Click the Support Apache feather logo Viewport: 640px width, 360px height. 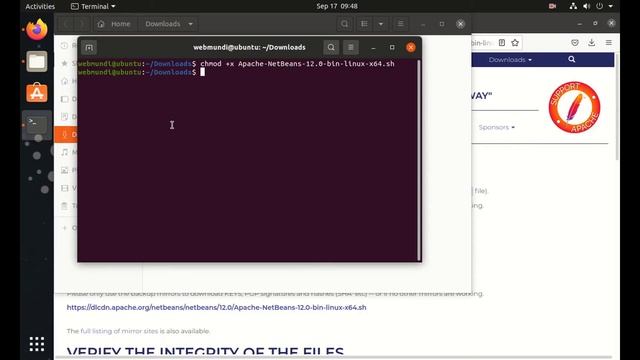(574, 107)
